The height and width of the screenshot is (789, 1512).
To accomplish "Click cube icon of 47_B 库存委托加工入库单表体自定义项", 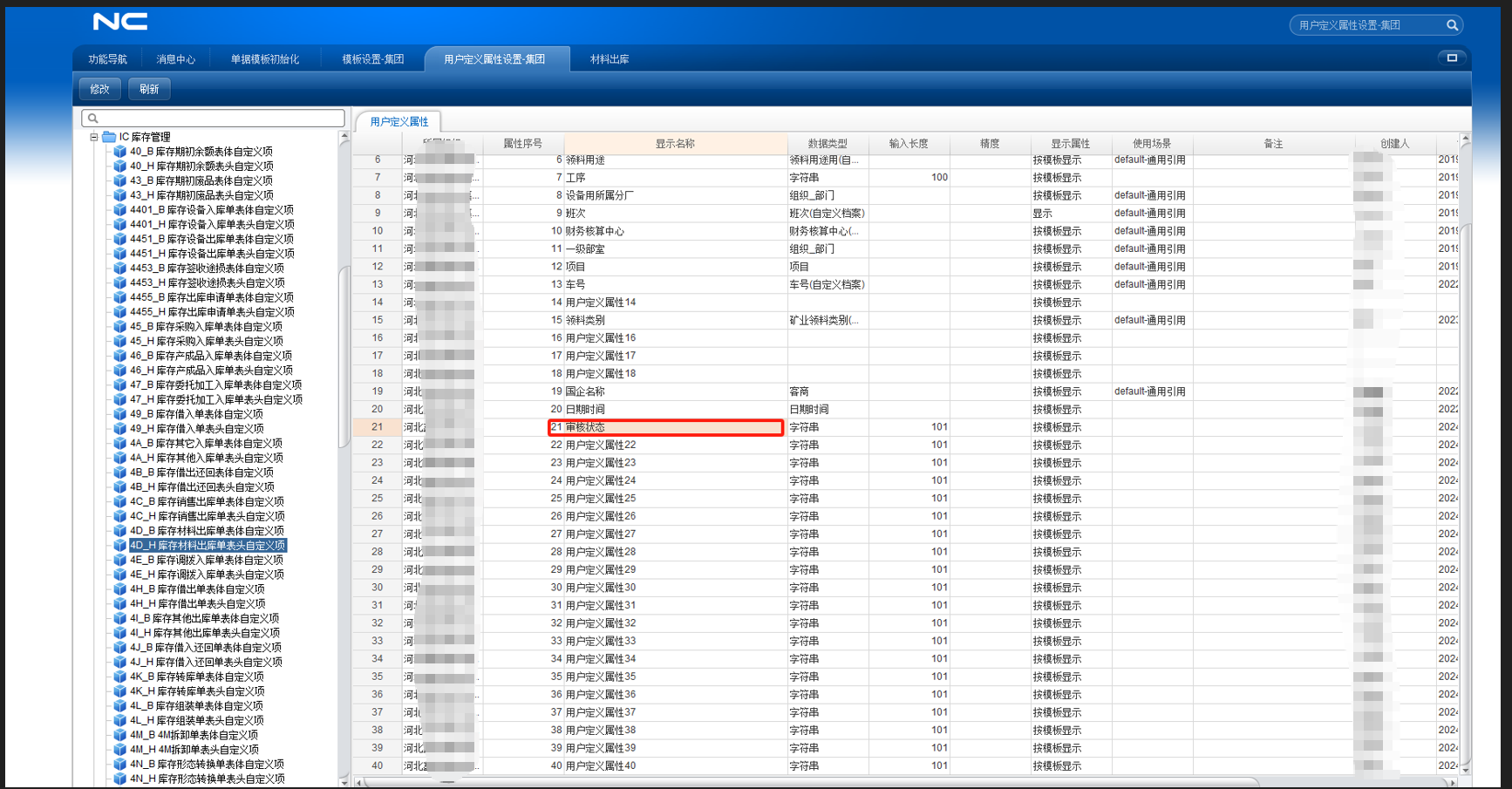I will coord(120,384).
